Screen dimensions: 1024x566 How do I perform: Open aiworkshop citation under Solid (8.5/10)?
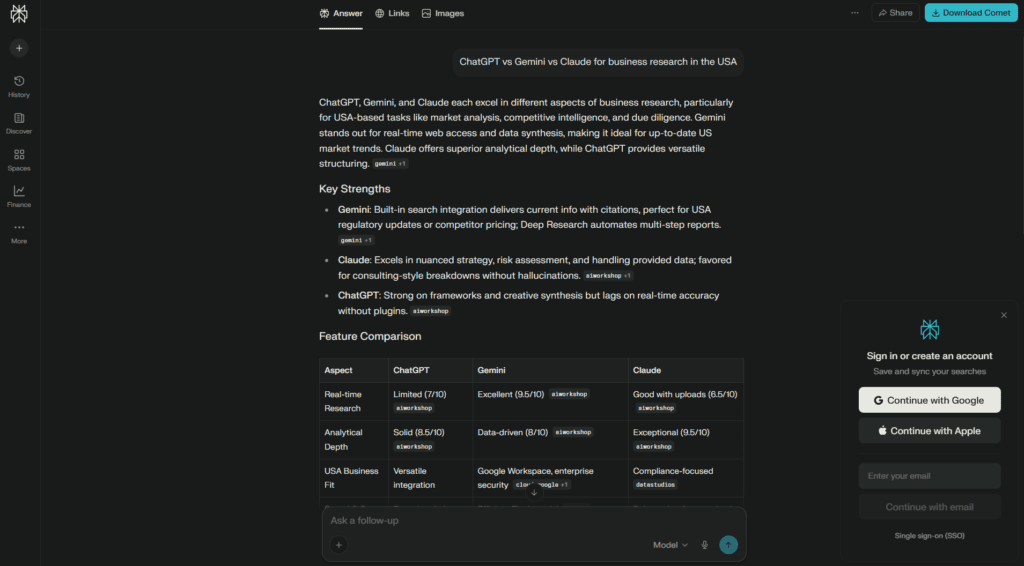413,447
